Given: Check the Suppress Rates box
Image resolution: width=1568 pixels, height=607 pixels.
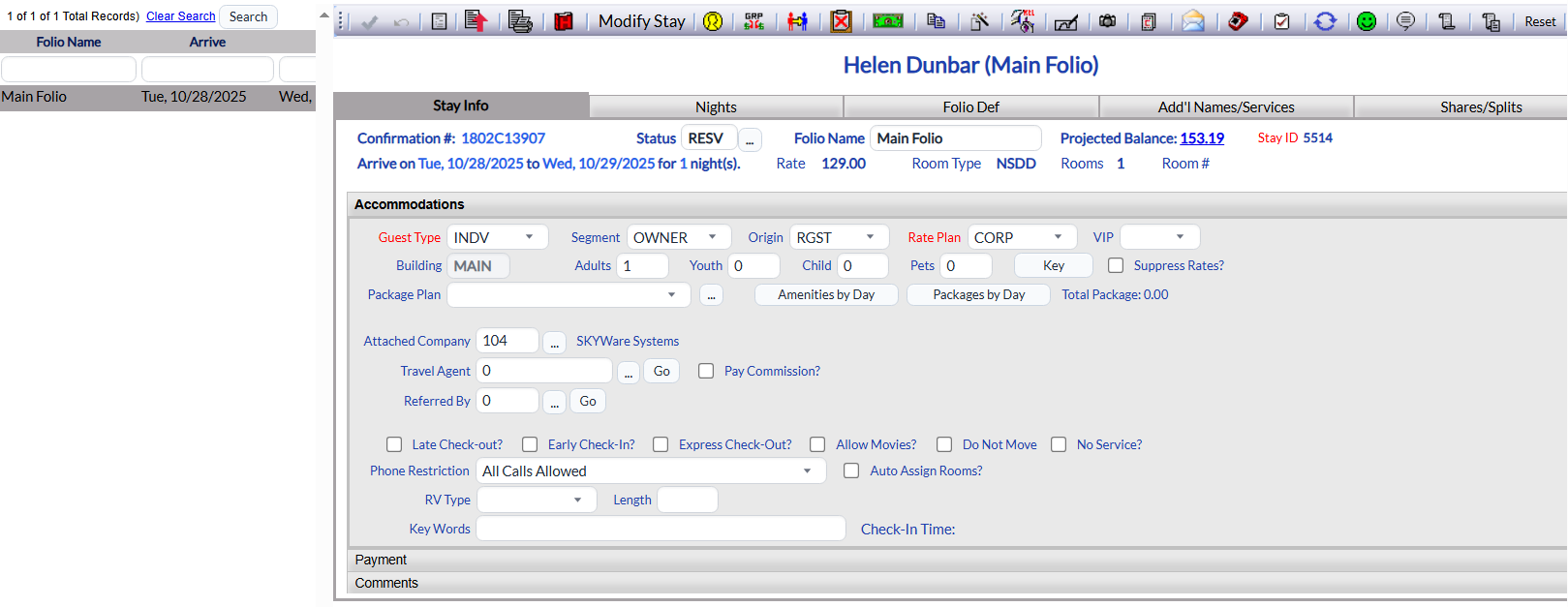Looking at the screenshot, I should pyautogui.click(x=1116, y=265).
